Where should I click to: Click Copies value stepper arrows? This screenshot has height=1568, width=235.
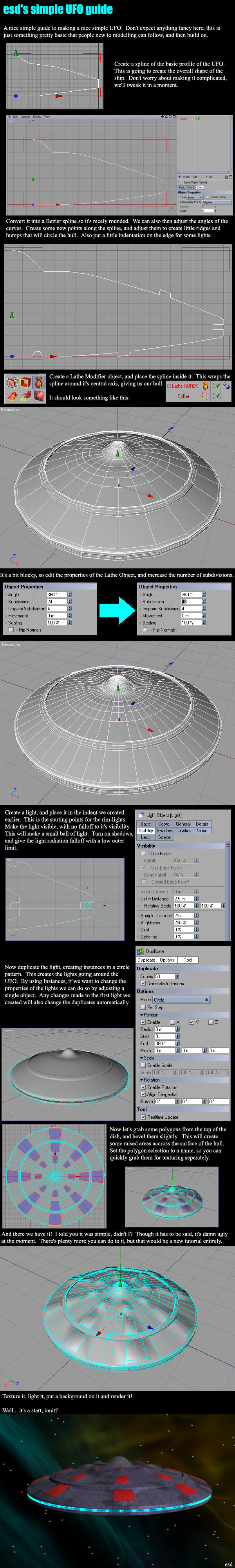[x=177, y=976]
